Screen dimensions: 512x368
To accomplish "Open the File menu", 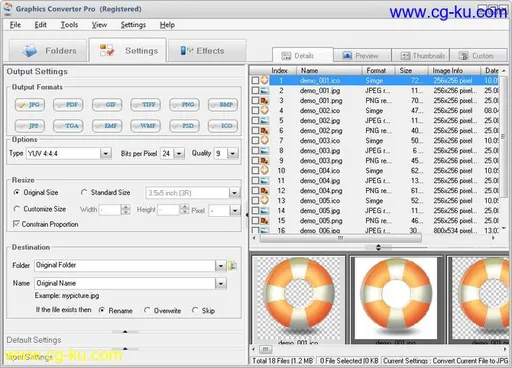I will coord(15,25).
